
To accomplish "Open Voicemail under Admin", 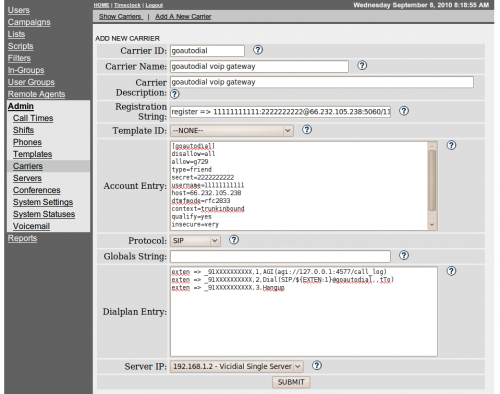I will [31, 226].
